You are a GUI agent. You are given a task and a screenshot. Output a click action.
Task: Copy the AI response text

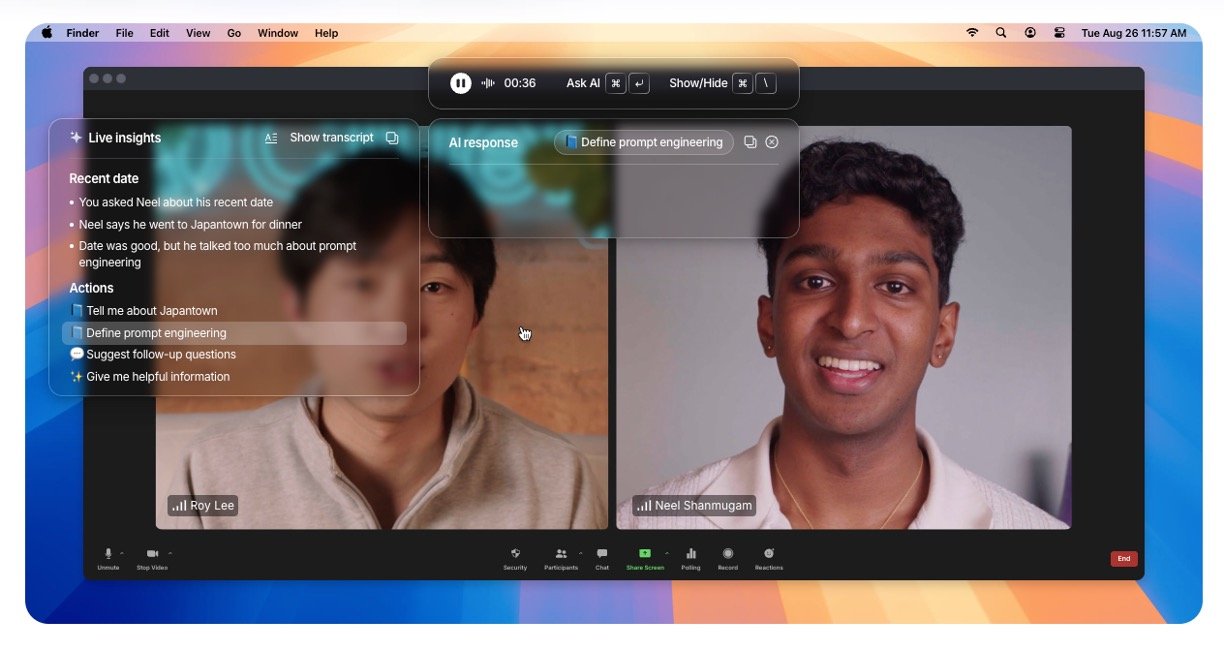[x=750, y=142]
